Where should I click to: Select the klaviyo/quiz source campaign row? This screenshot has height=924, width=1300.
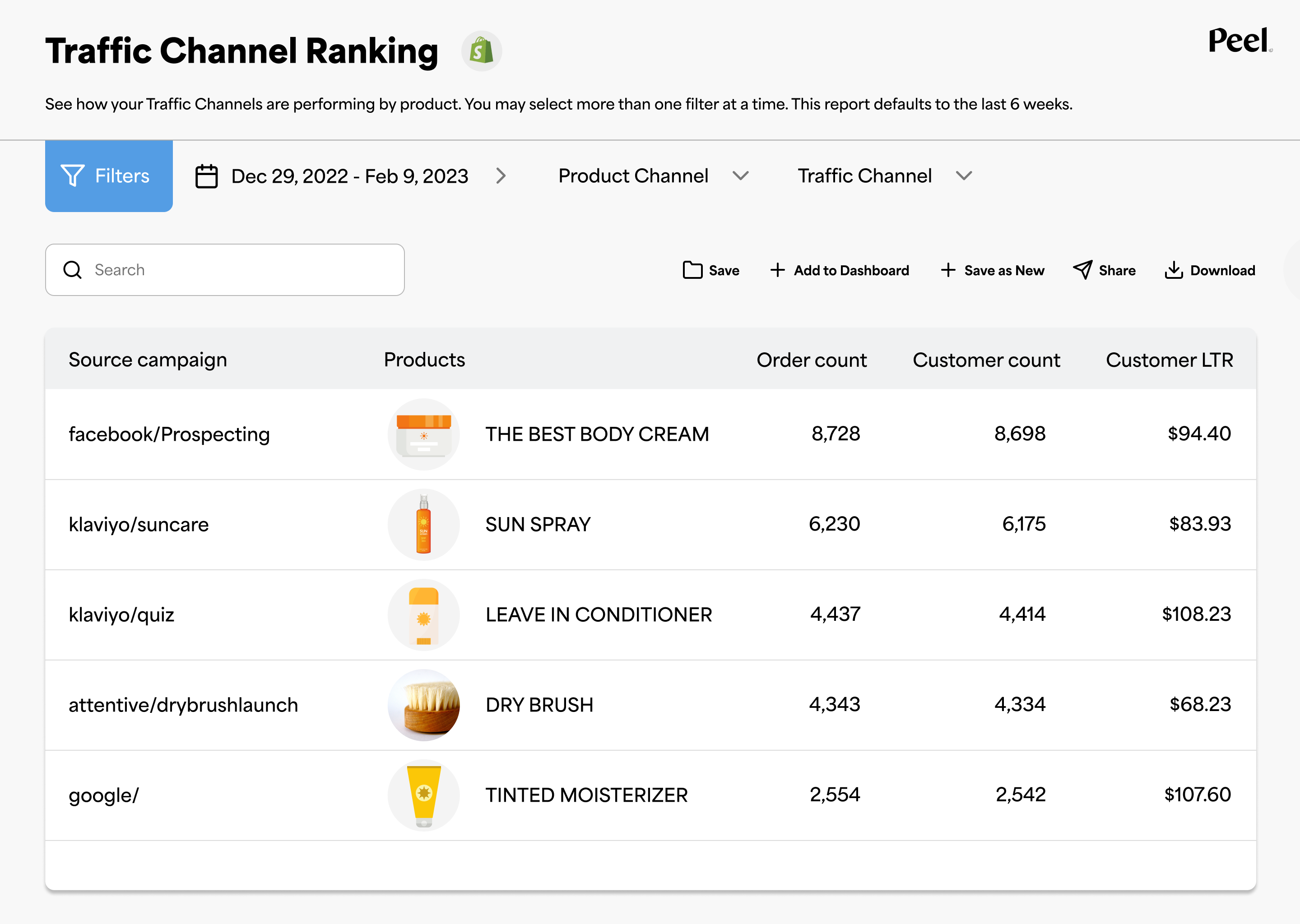tap(121, 614)
